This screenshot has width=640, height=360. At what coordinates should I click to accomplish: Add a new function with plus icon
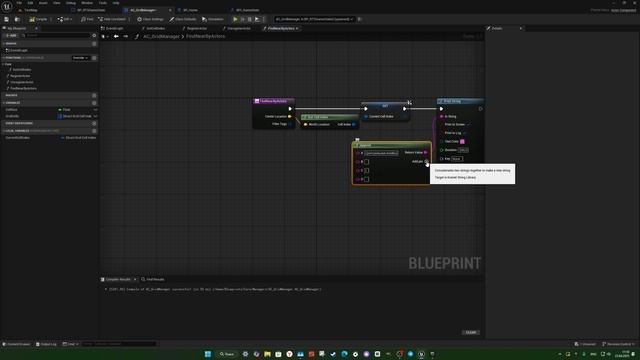[x=94, y=58]
